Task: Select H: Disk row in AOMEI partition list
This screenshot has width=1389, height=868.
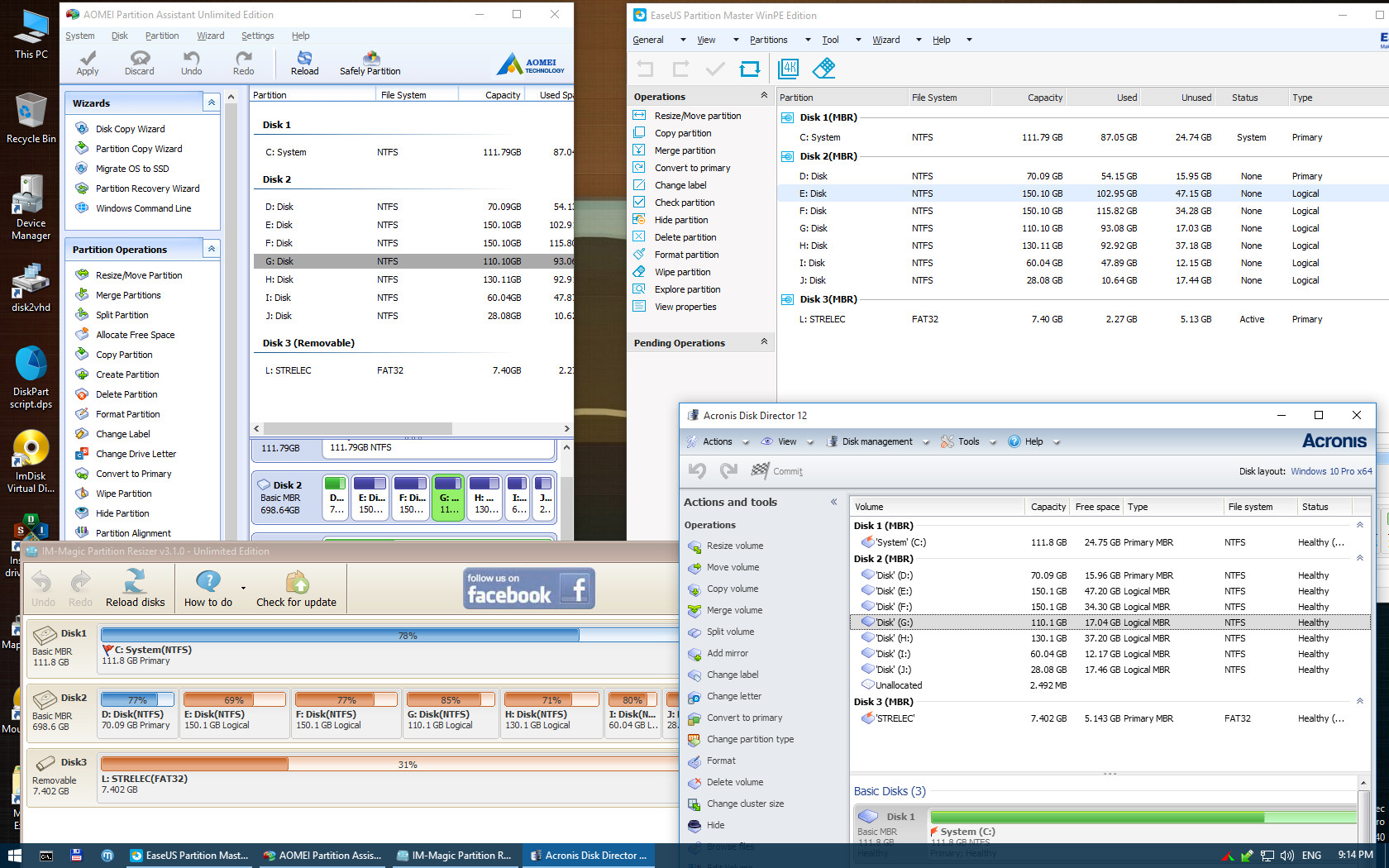Action: (412, 279)
